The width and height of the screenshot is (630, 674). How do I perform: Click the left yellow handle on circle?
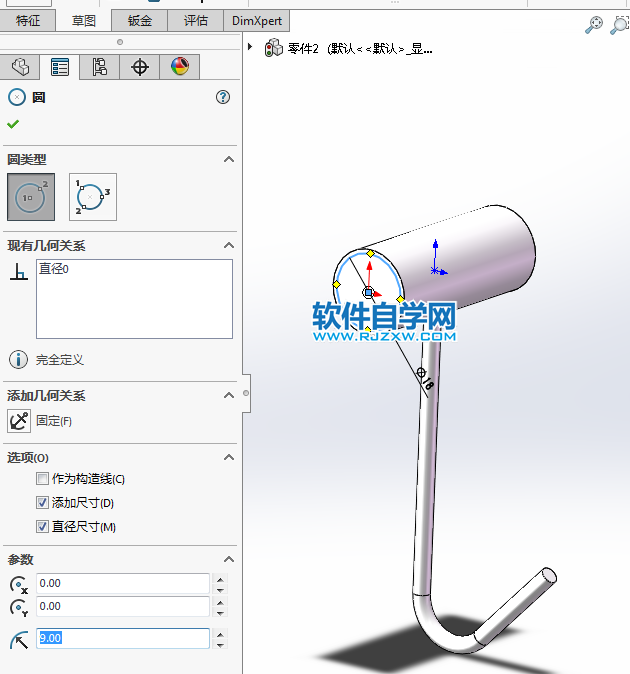click(336, 285)
